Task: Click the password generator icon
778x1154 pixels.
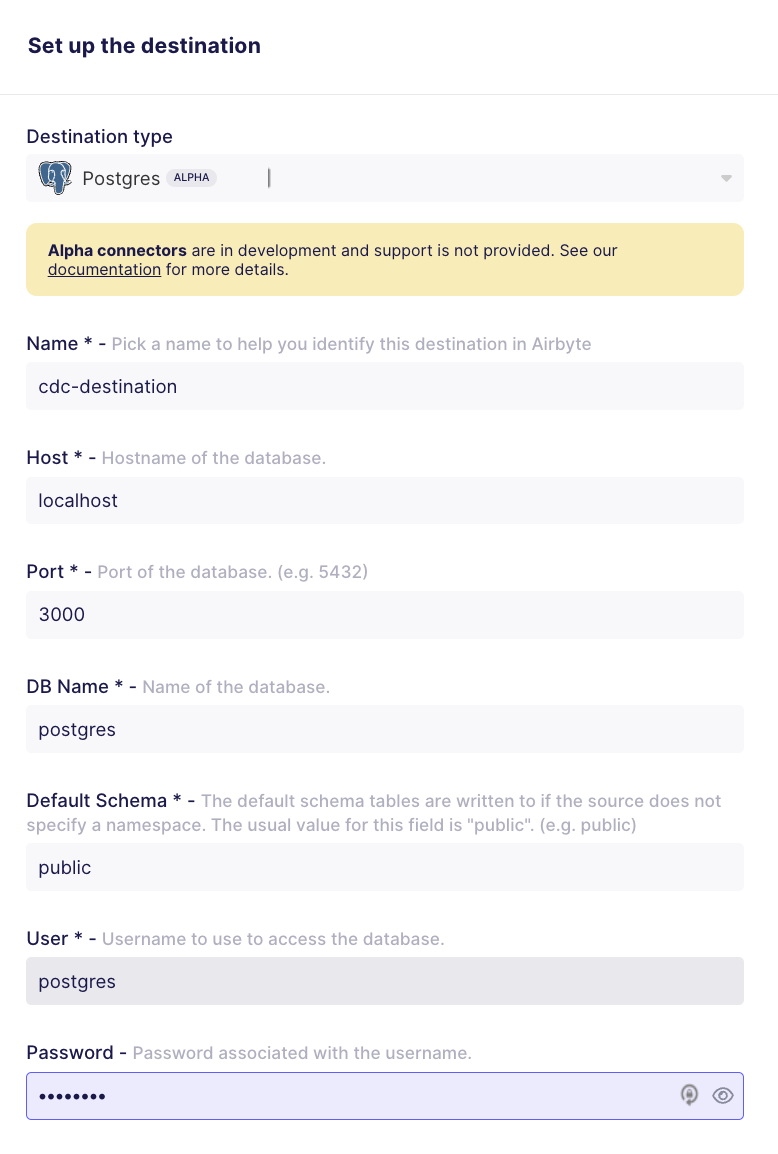Action: click(689, 1095)
